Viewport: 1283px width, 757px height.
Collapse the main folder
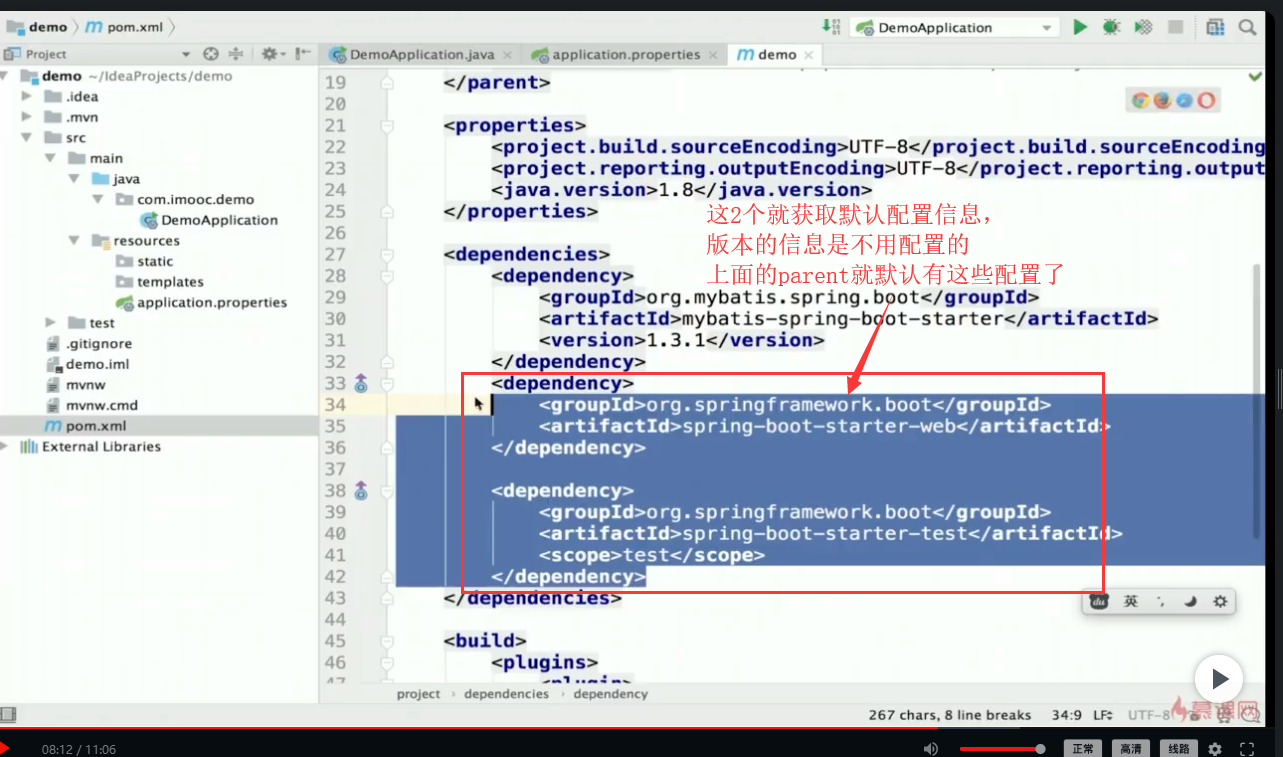coord(50,158)
